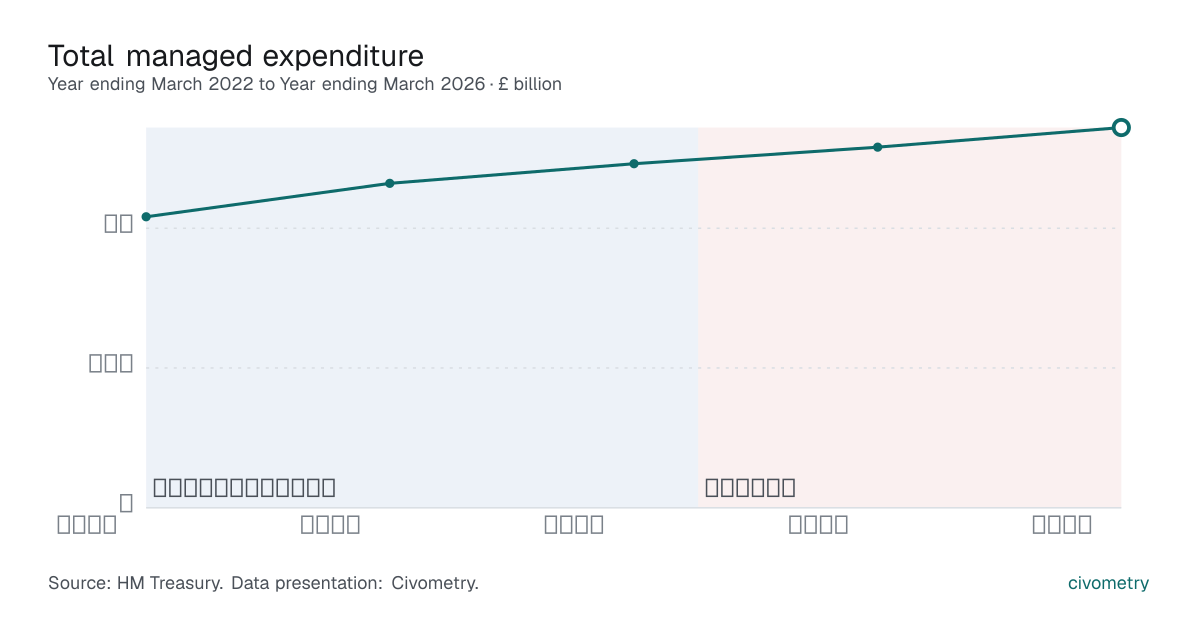Click the middle y-axis tick label
The height and width of the screenshot is (630, 1200).
(x=112, y=363)
